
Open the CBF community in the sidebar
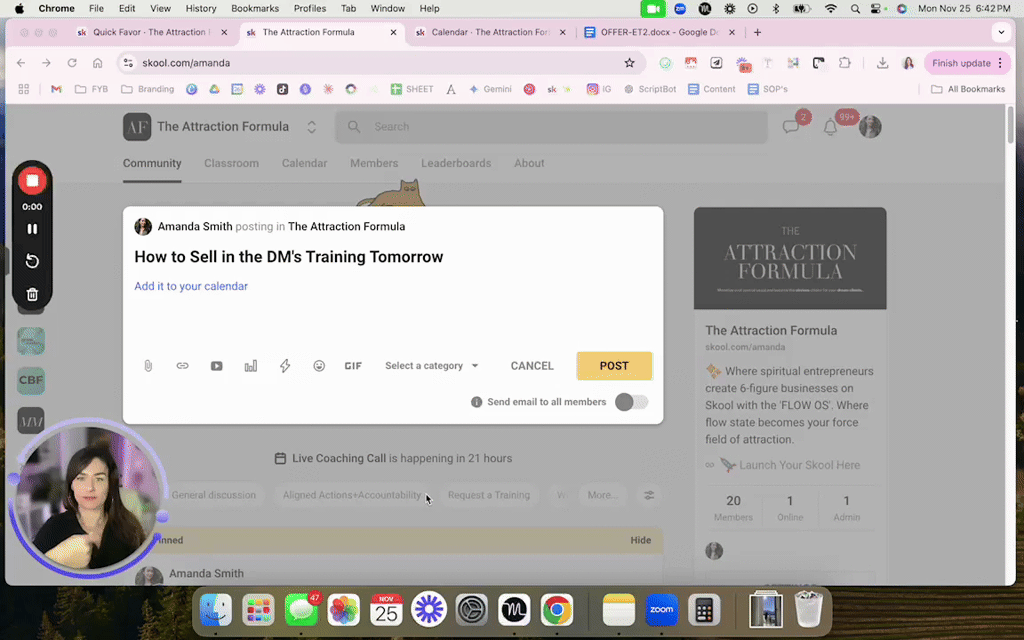click(31, 380)
